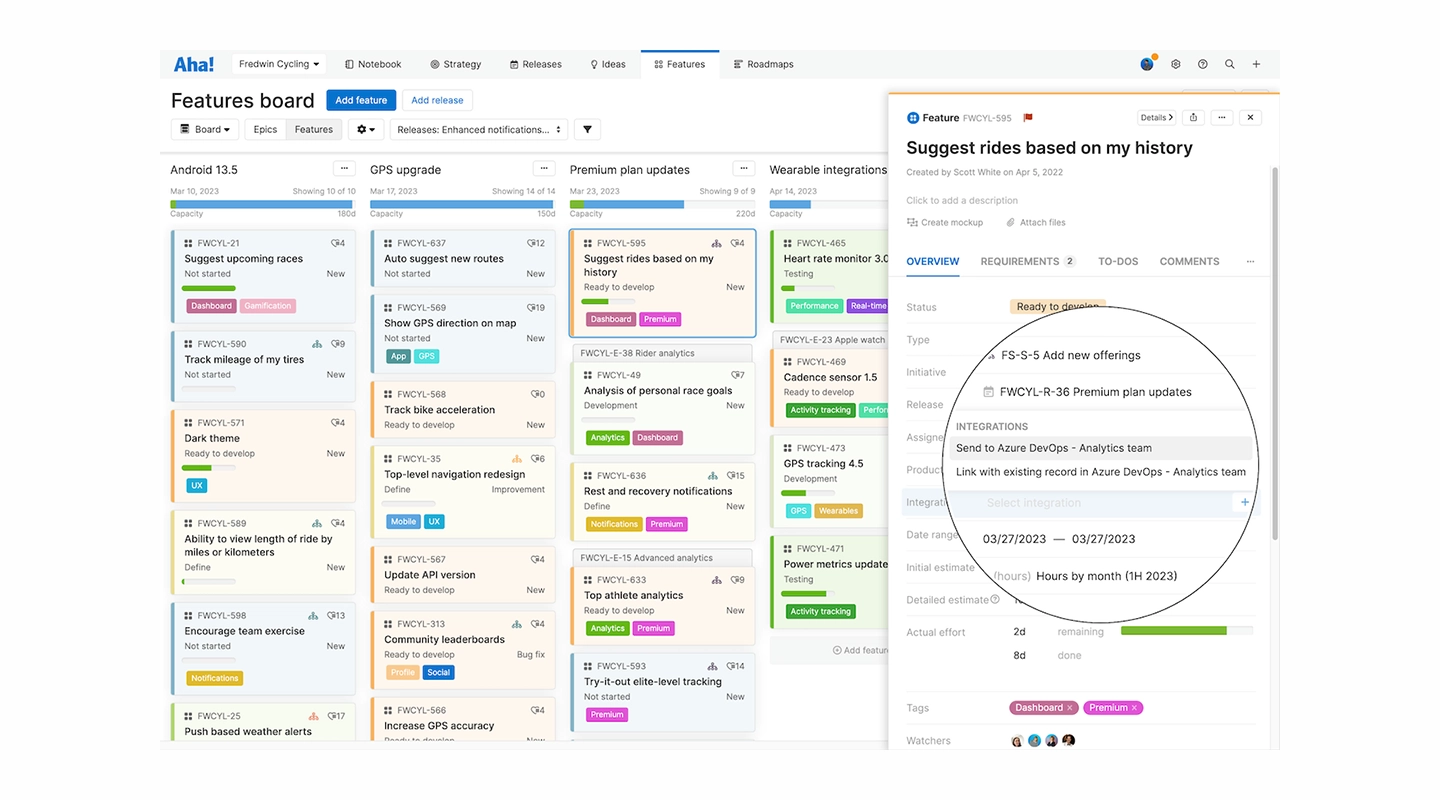Open card Community leaderboards
This screenshot has height=800, width=1440.
tap(464, 648)
